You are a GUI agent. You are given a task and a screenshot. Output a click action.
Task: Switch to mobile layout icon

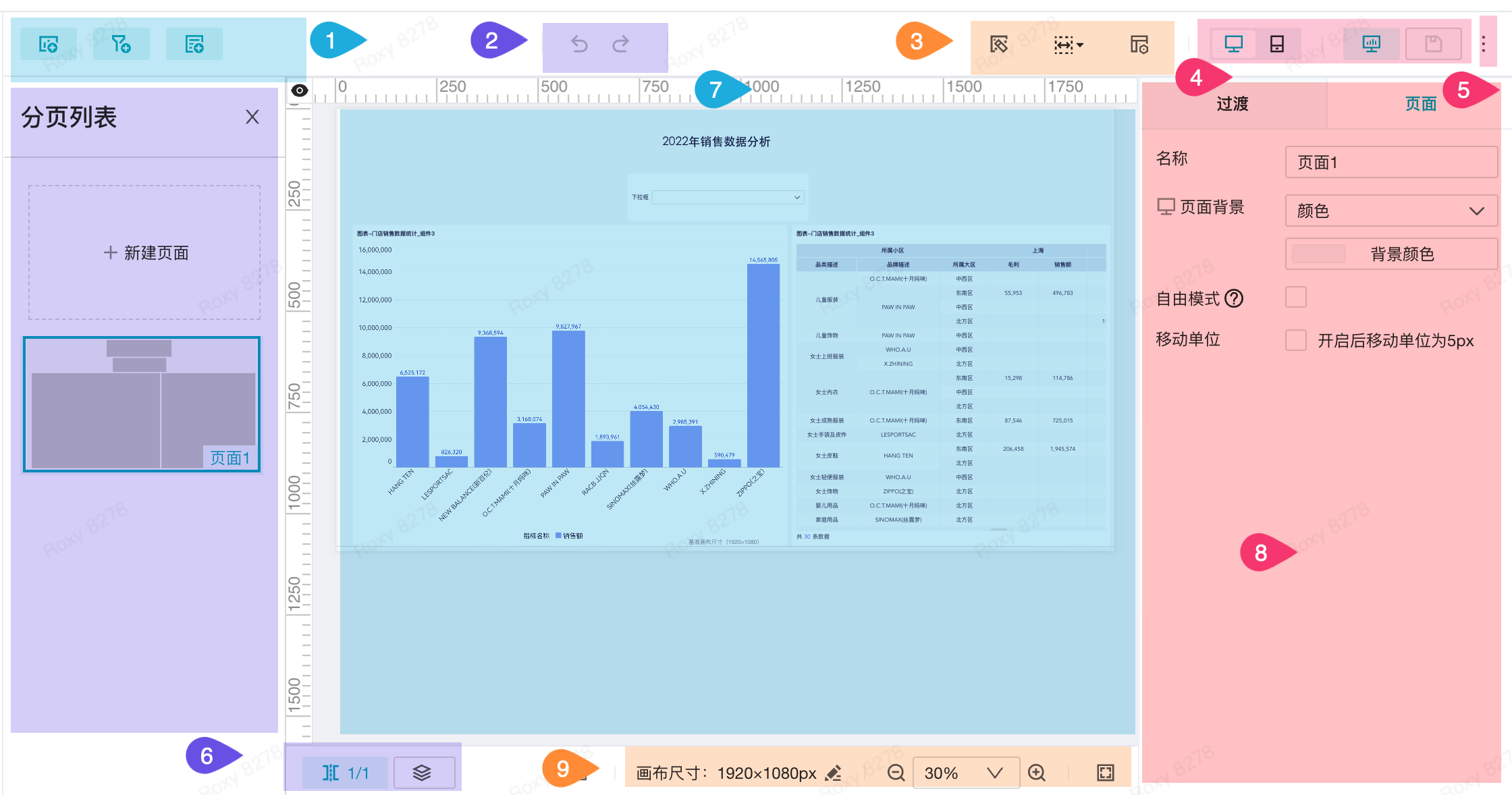1276,45
